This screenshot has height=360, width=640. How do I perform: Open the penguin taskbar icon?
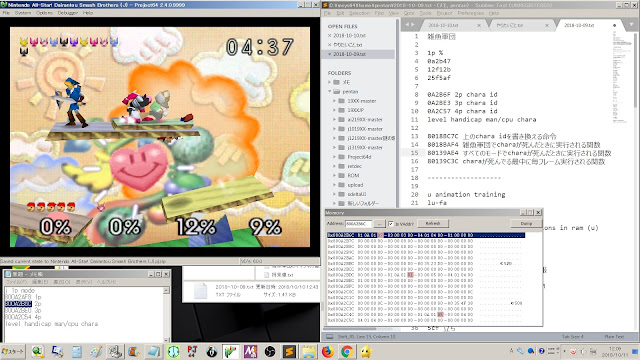211,351
